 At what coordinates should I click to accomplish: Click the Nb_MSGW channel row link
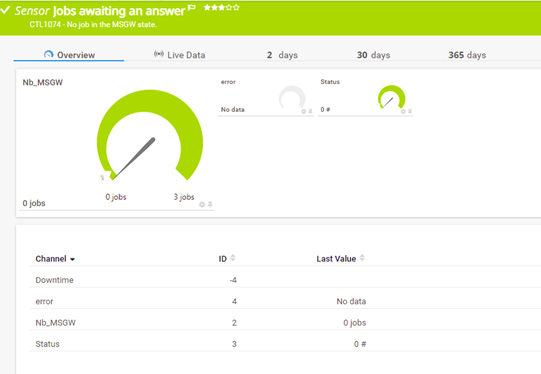pyautogui.click(x=55, y=323)
